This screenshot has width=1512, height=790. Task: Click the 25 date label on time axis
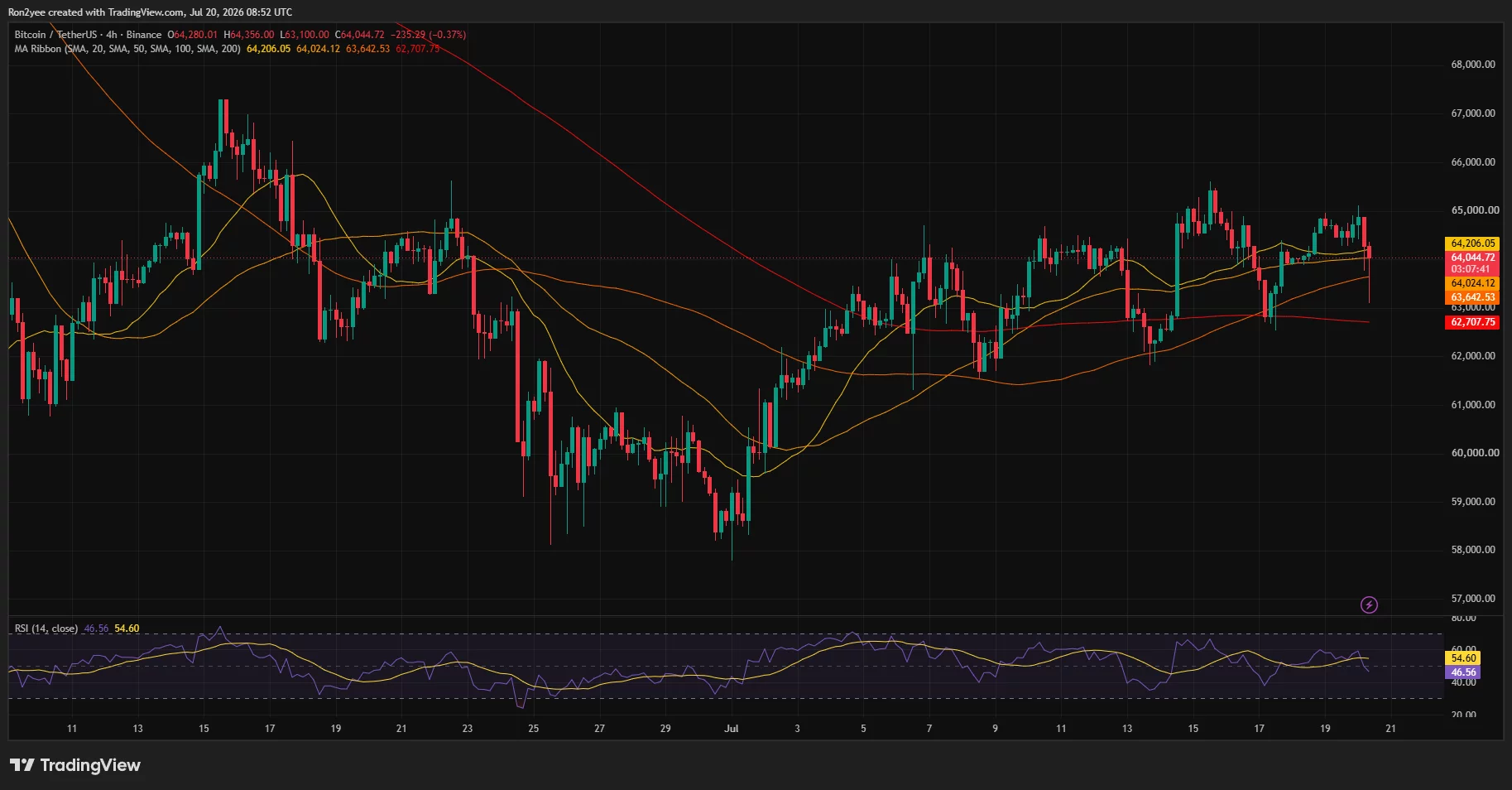(x=534, y=729)
